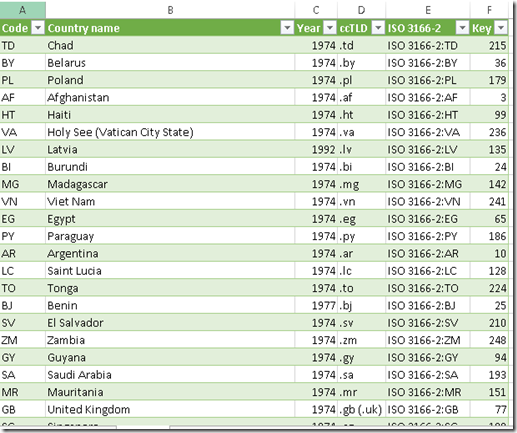The image size is (517, 433).
Task: Select column D header
Action: [x=361, y=10]
